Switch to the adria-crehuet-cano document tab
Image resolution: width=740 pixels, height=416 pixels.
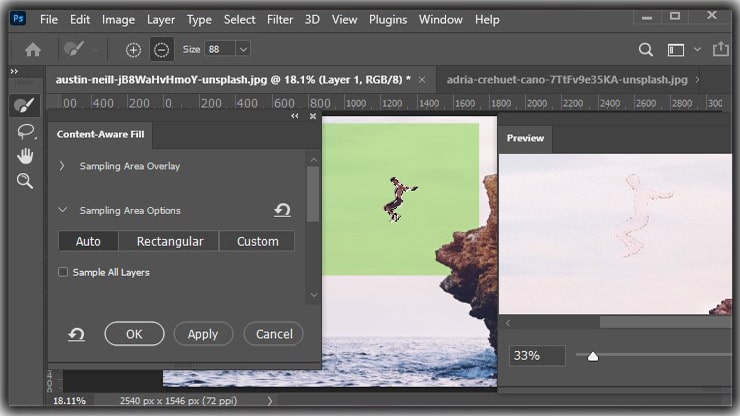click(x=567, y=80)
